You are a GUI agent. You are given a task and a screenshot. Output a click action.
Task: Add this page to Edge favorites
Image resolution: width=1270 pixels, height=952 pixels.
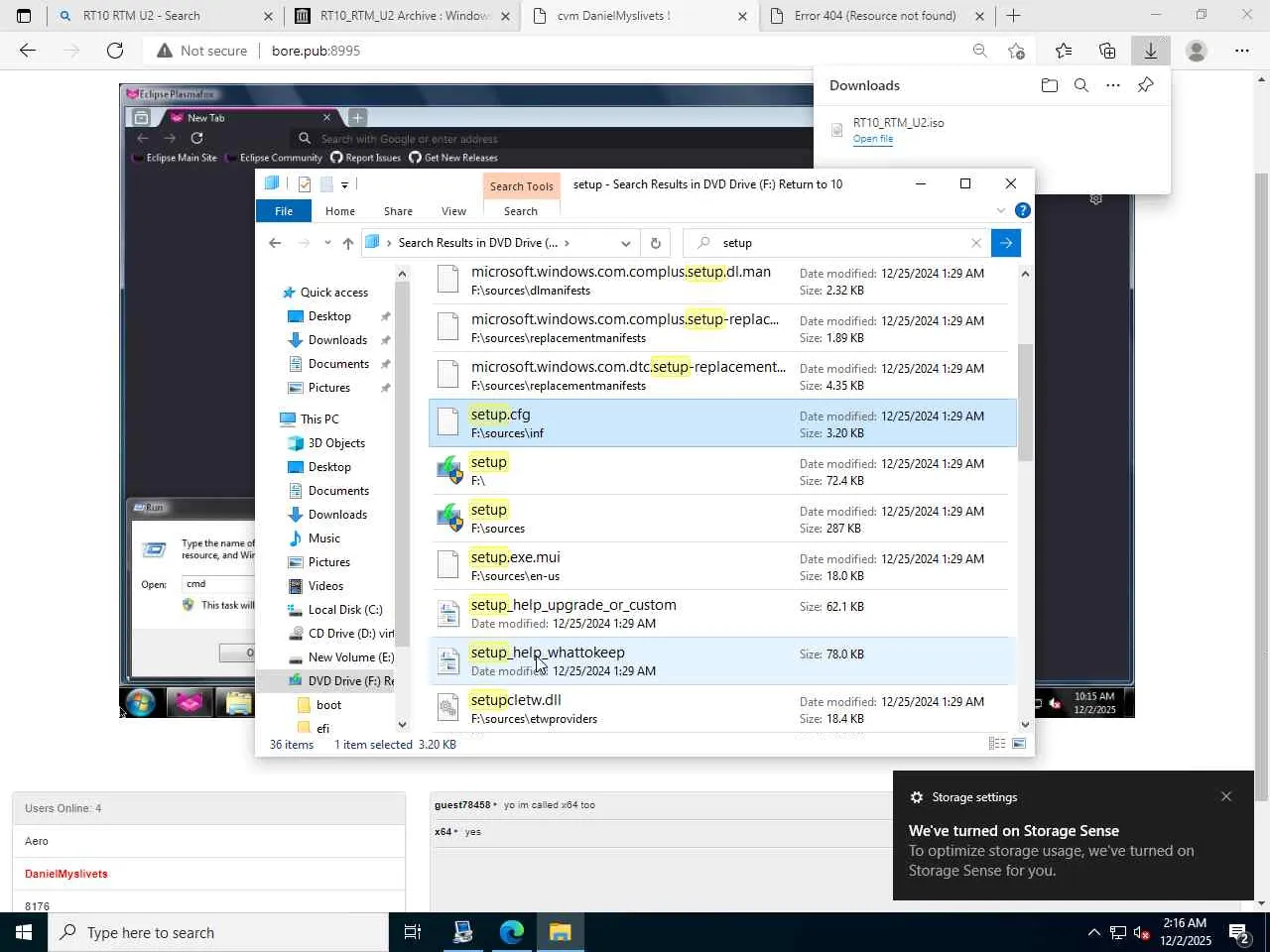(x=1016, y=51)
